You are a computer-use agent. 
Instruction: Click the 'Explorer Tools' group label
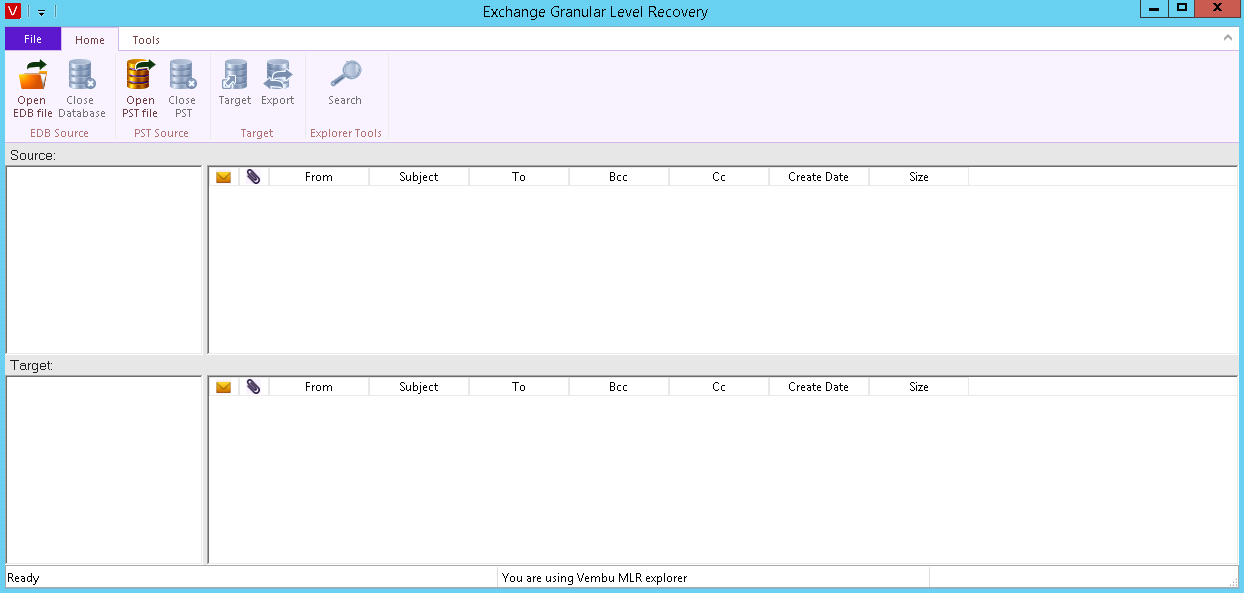point(346,133)
